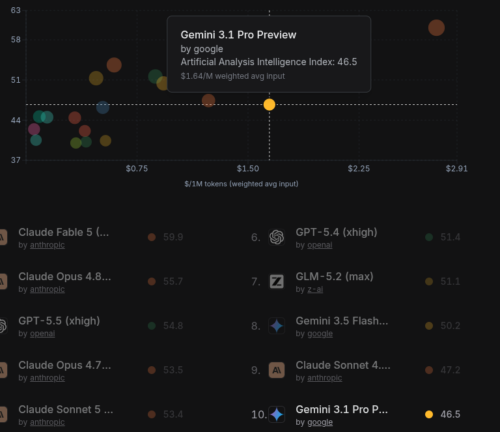The height and width of the screenshot is (432, 500).
Task: Click the 59.9 score value
Action: tap(173, 237)
